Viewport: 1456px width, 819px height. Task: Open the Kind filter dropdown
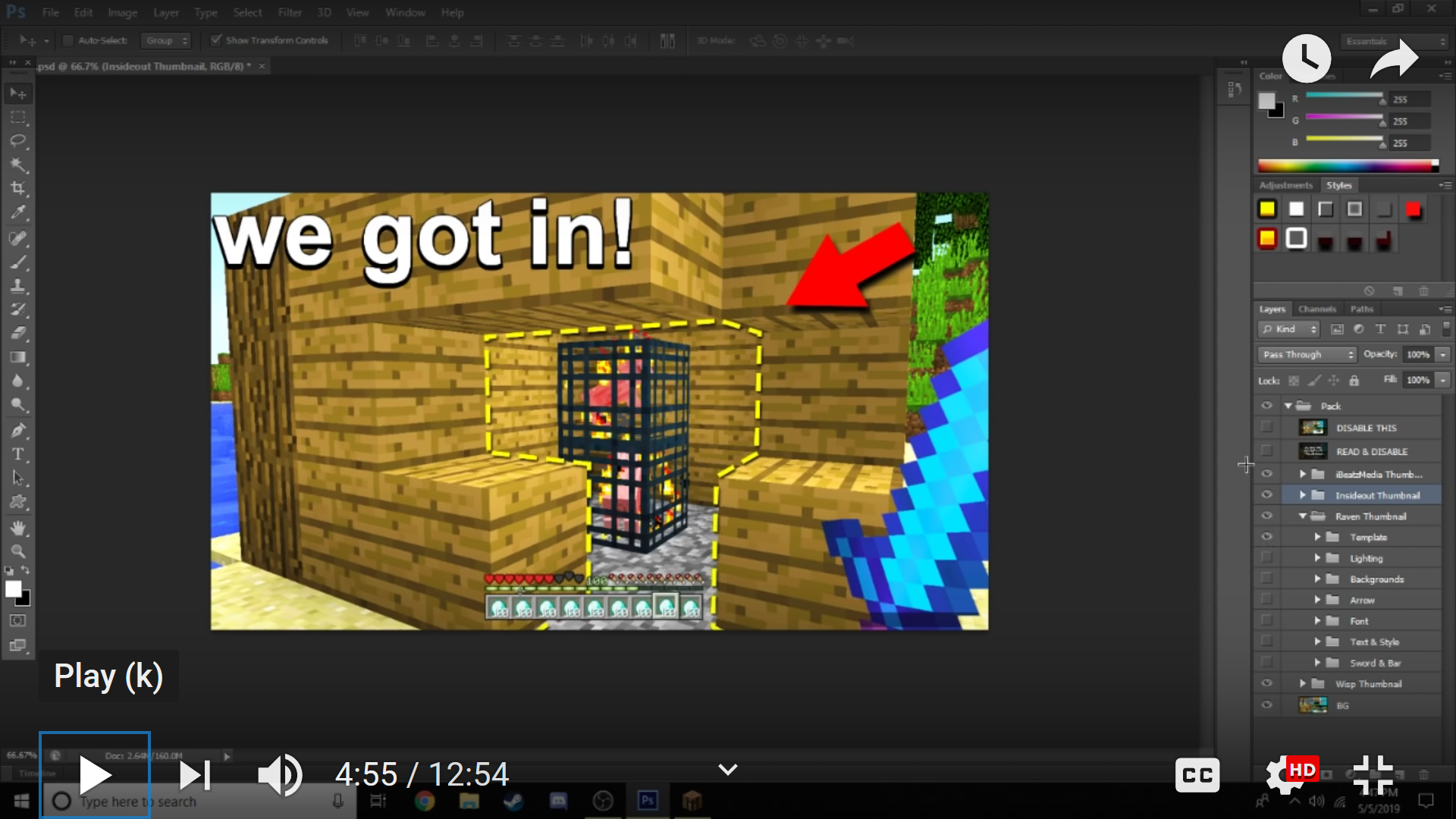(1289, 329)
